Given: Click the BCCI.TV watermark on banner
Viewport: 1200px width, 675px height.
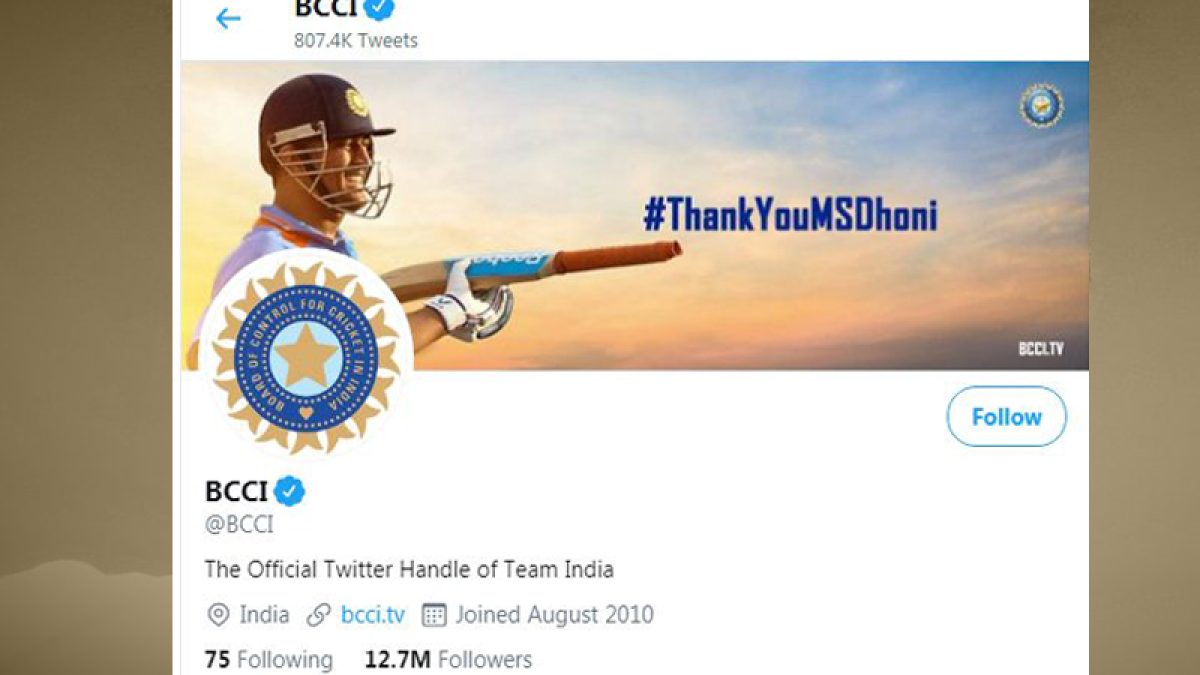Looking at the screenshot, I should click(x=1040, y=348).
